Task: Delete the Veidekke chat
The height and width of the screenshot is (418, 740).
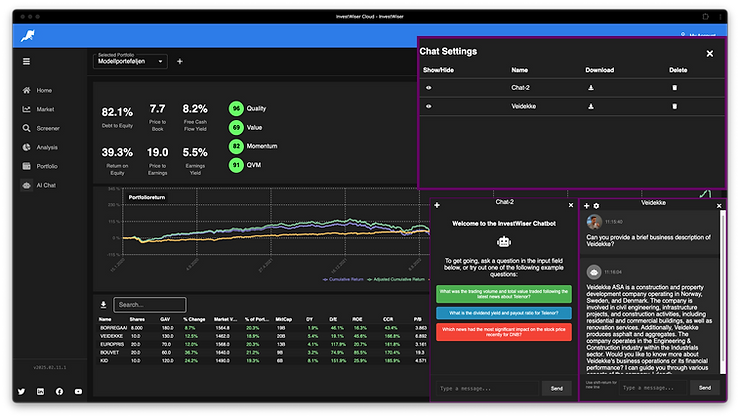Action: (x=674, y=107)
